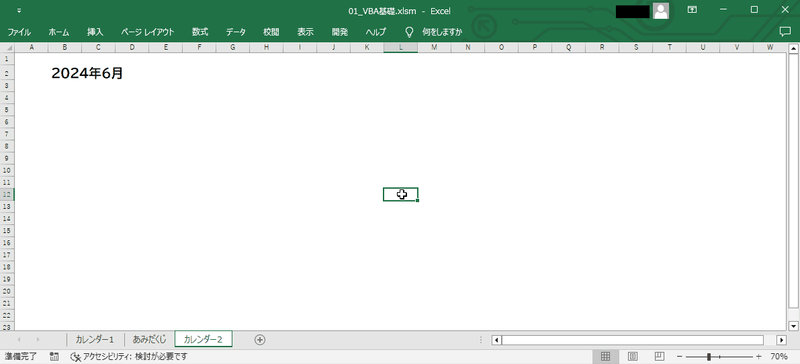Click horizontal scrollbar right arrow

tap(782, 340)
